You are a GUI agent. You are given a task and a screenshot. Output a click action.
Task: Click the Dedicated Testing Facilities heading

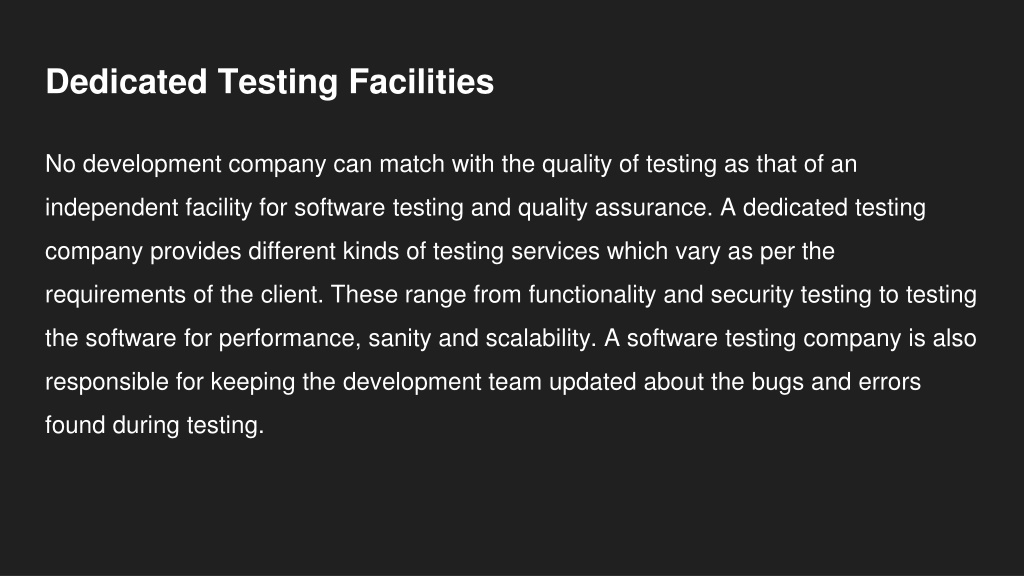point(269,82)
